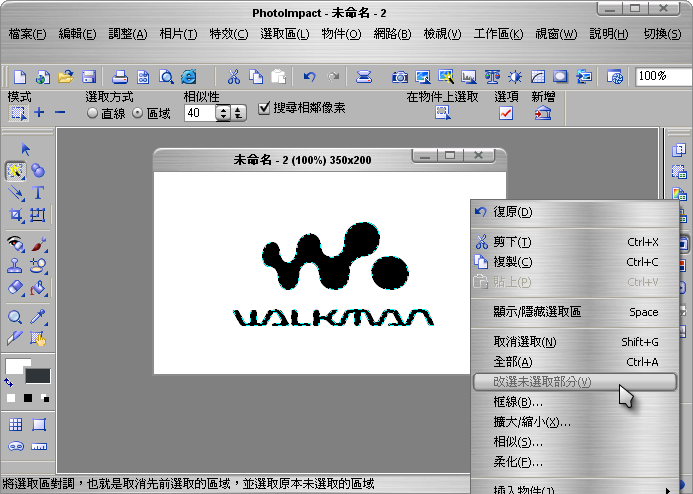
Task: Click the Internet Explorer browser icon
Action: click(x=189, y=77)
